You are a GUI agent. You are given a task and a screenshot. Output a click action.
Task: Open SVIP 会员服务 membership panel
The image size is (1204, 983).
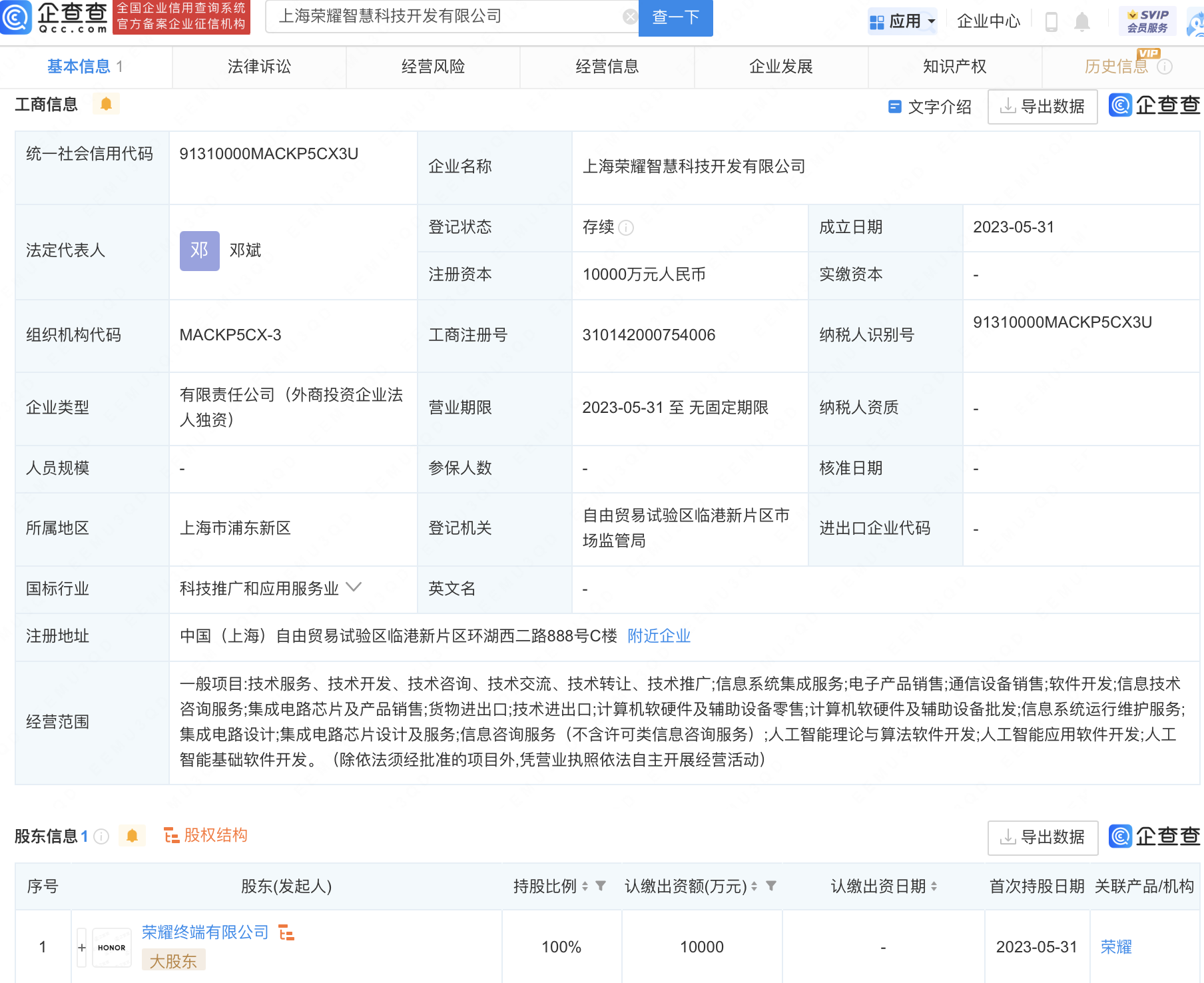[1147, 19]
